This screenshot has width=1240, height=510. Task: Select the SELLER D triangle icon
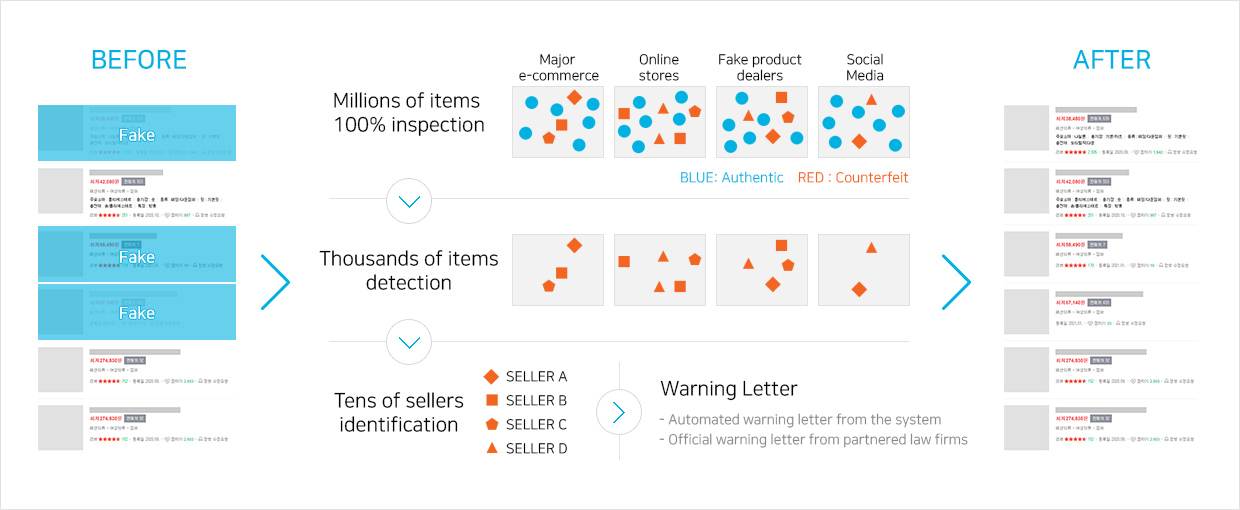pos(491,448)
